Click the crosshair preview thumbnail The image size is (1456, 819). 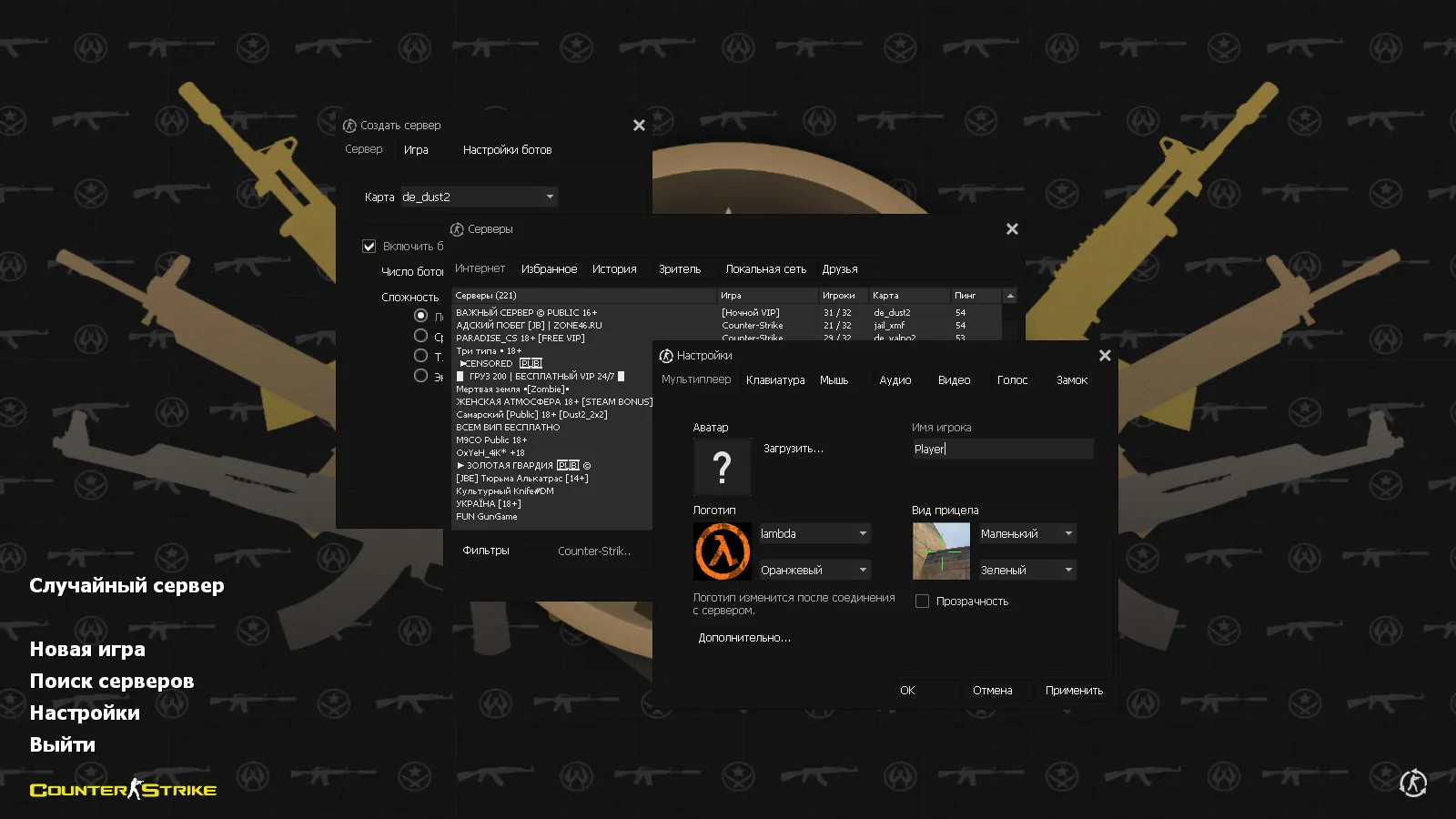[x=941, y=551]
